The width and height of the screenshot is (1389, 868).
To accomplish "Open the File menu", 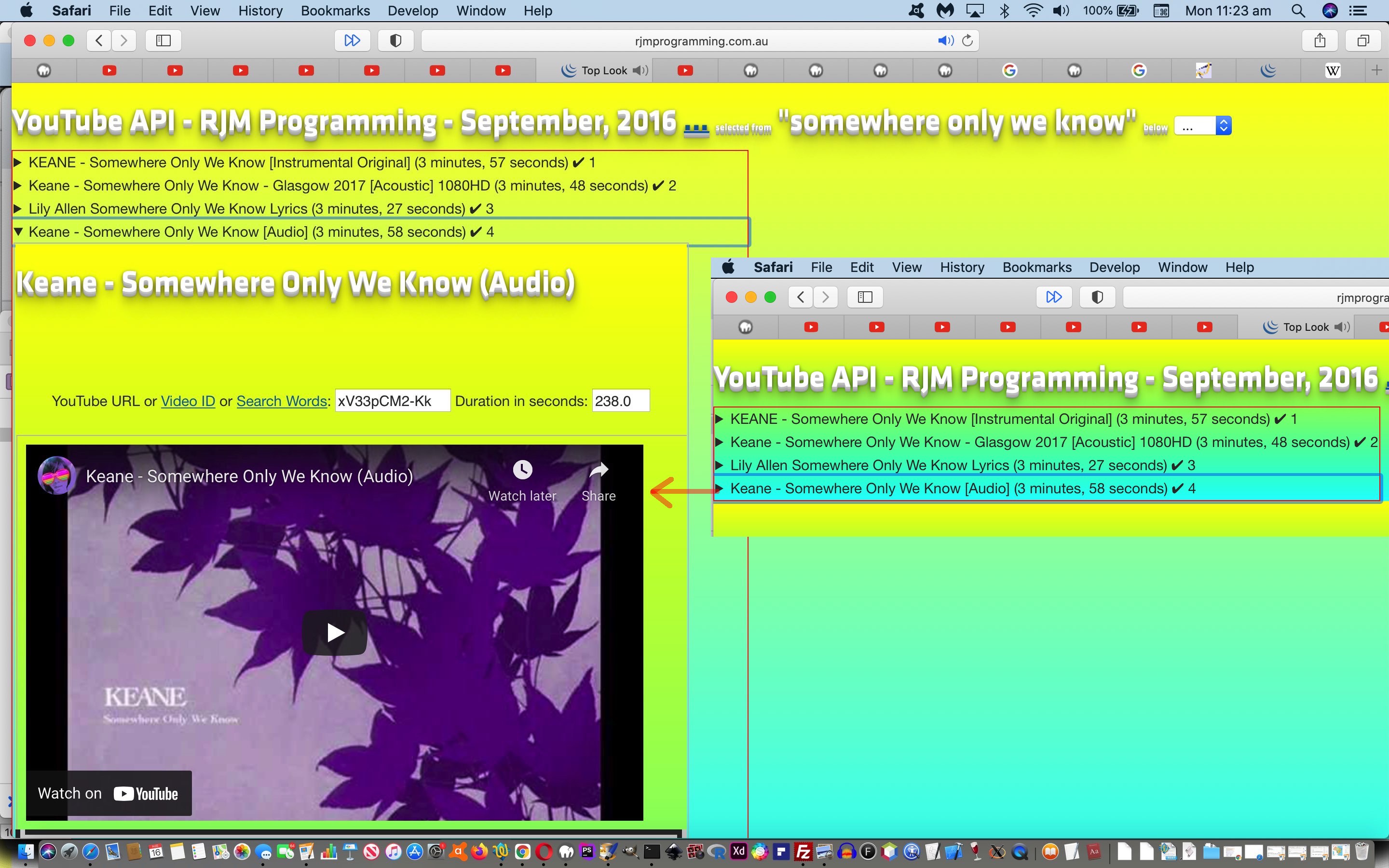I will [120, 10].
